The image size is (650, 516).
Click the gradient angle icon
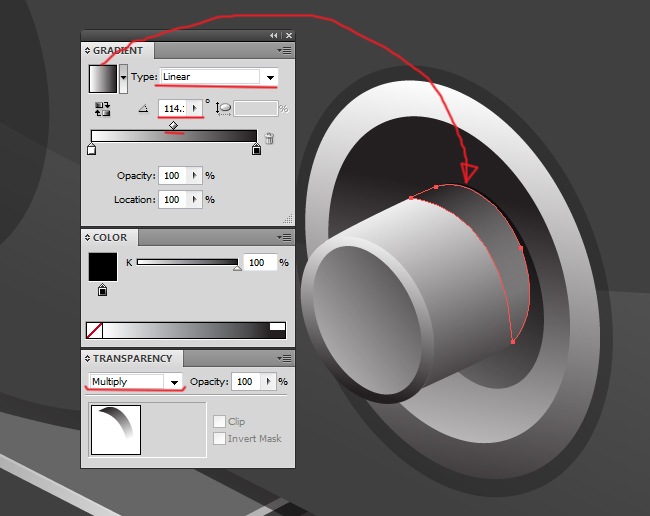(x=143, y=109)
